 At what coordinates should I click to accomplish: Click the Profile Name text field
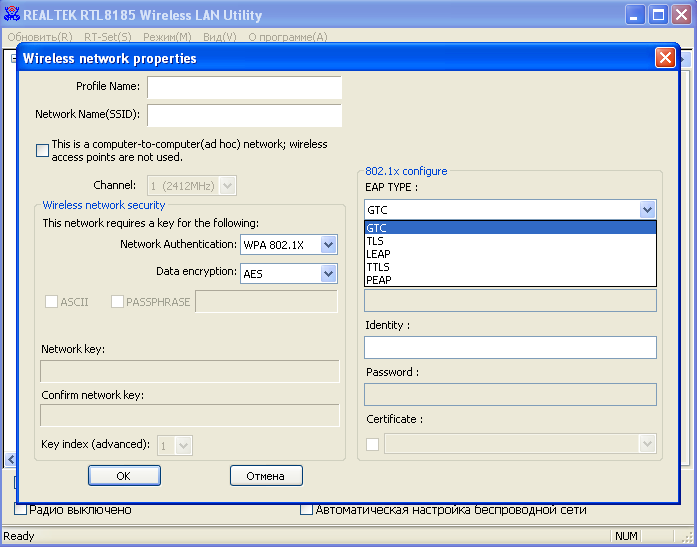tap(244, 87)
